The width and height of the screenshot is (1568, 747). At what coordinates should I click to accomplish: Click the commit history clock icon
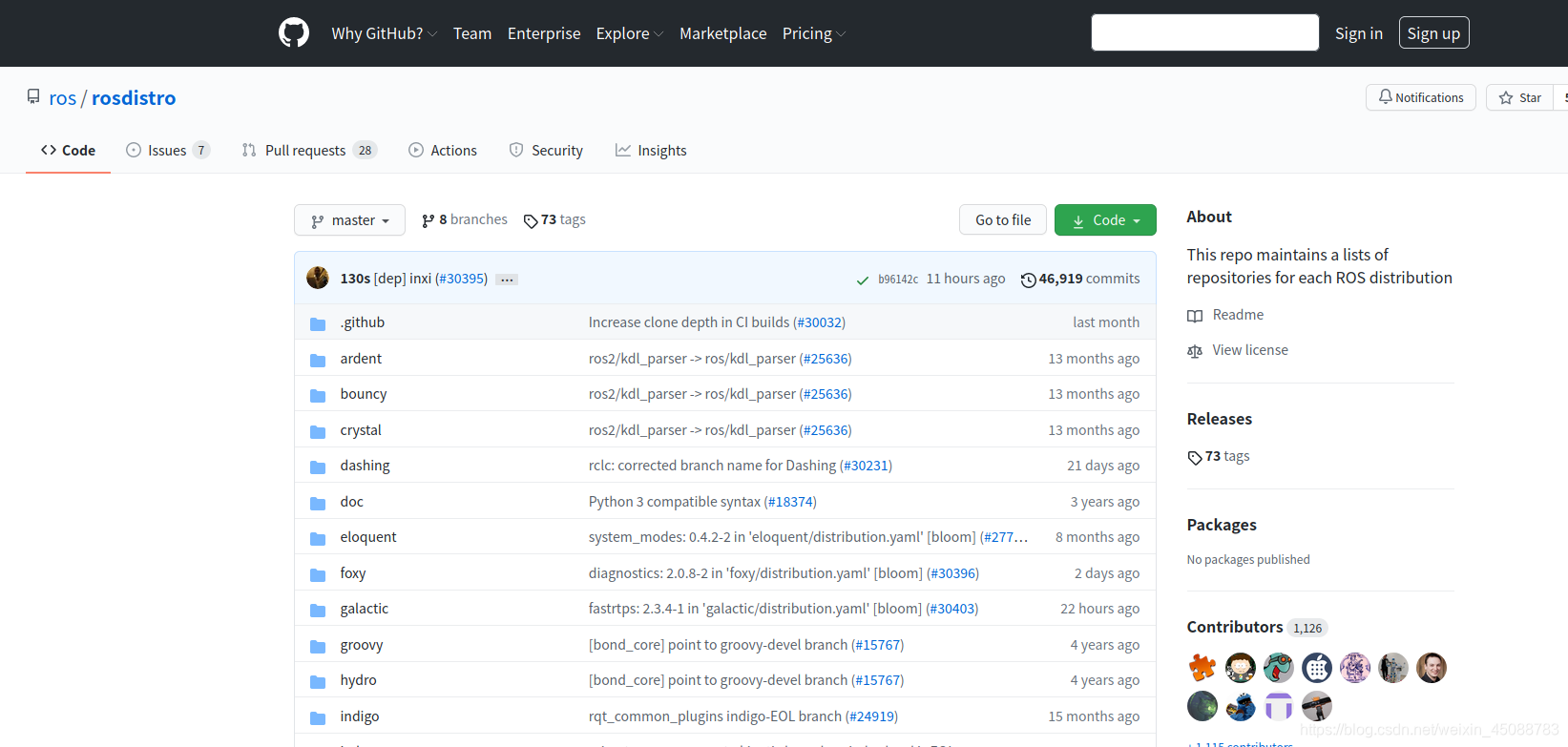click(x=1028, y=280)
